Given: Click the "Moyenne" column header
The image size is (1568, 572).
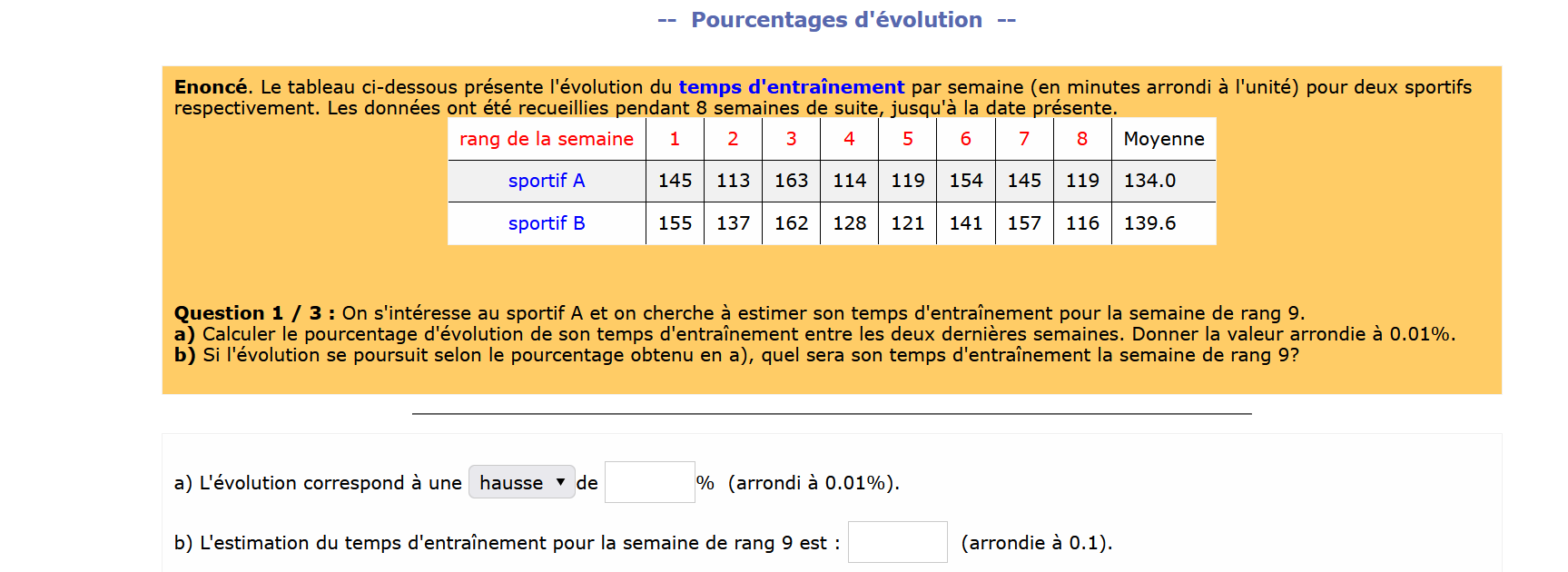Looking at the screenshot, I should [1163, 139].
